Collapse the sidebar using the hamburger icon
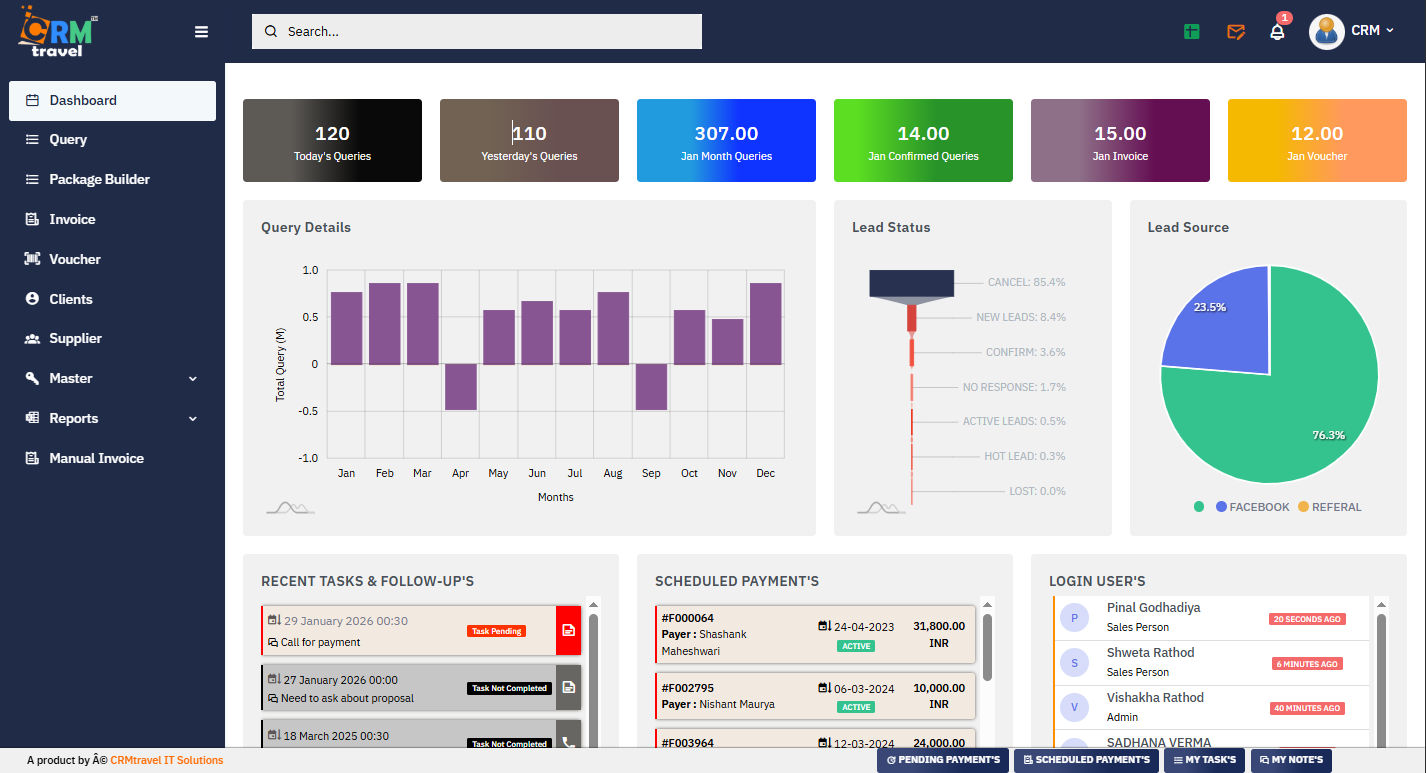This screenshot has height=773, width=1426. (x=201, y=31)
